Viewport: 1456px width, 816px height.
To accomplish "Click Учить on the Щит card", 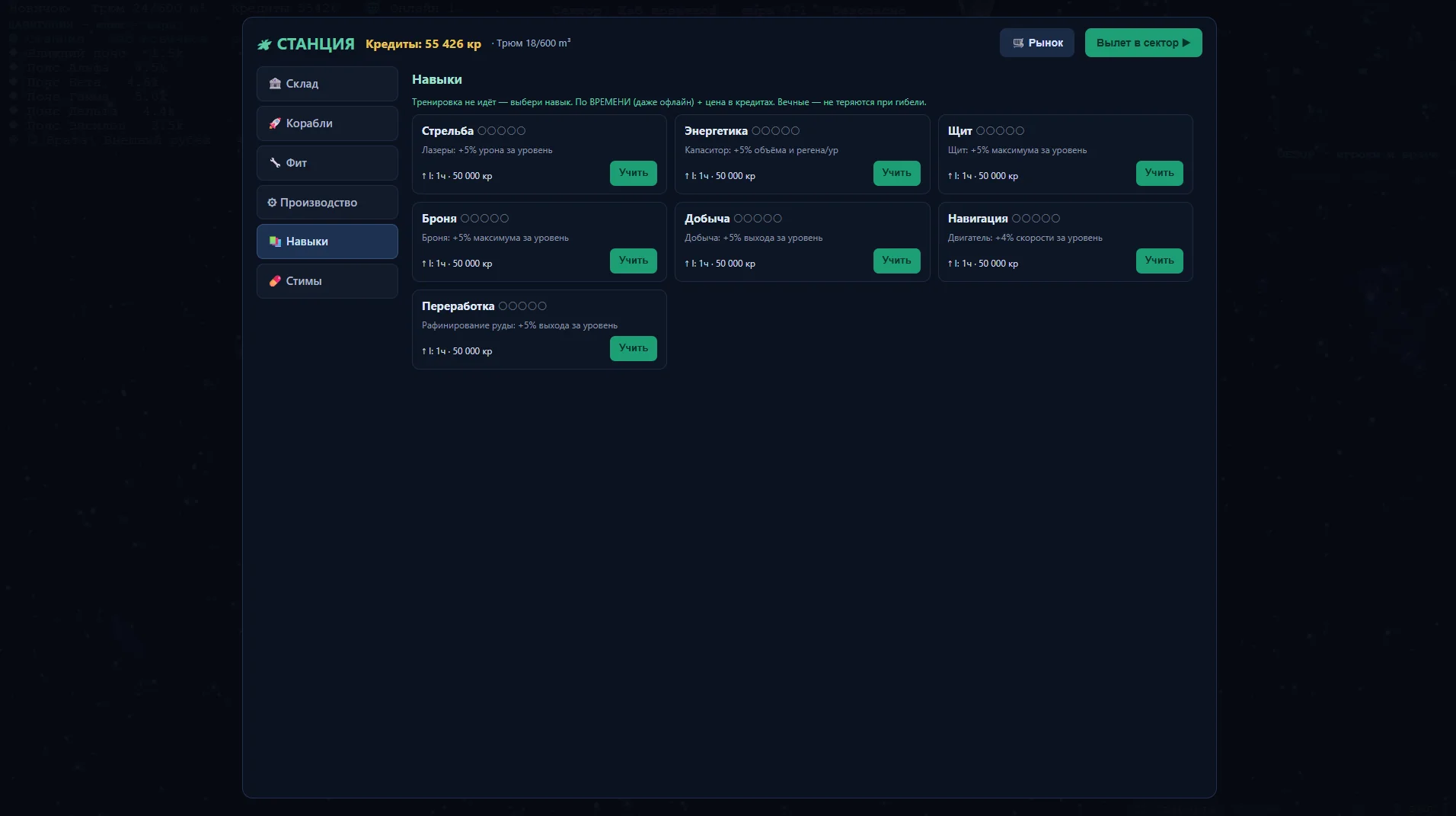I will 1159,173.
